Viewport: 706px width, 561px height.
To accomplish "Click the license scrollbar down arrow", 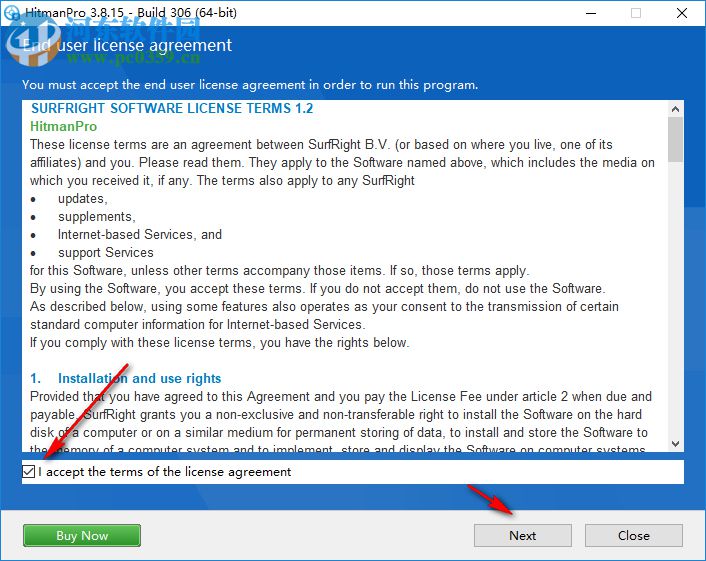I will (x=675, y=443).
